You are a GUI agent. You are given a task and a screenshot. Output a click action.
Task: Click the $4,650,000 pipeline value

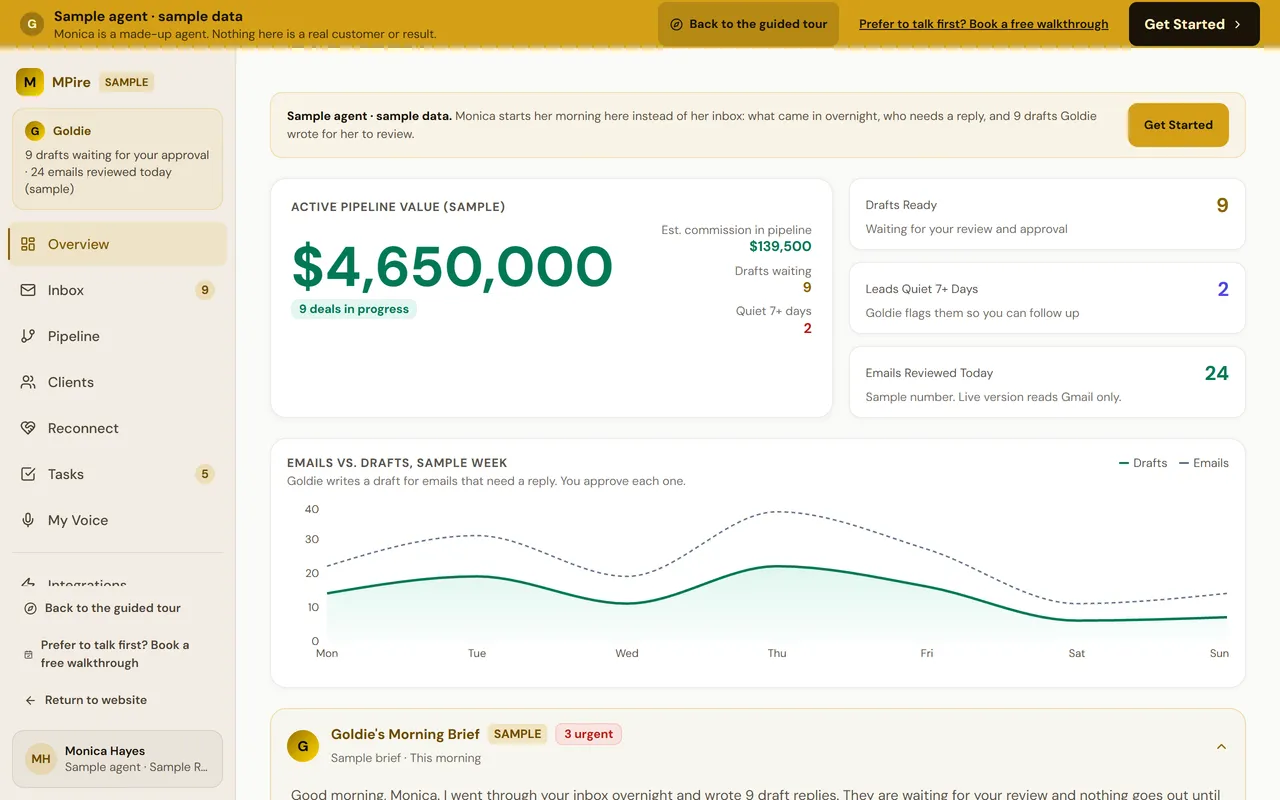point(452,267)
